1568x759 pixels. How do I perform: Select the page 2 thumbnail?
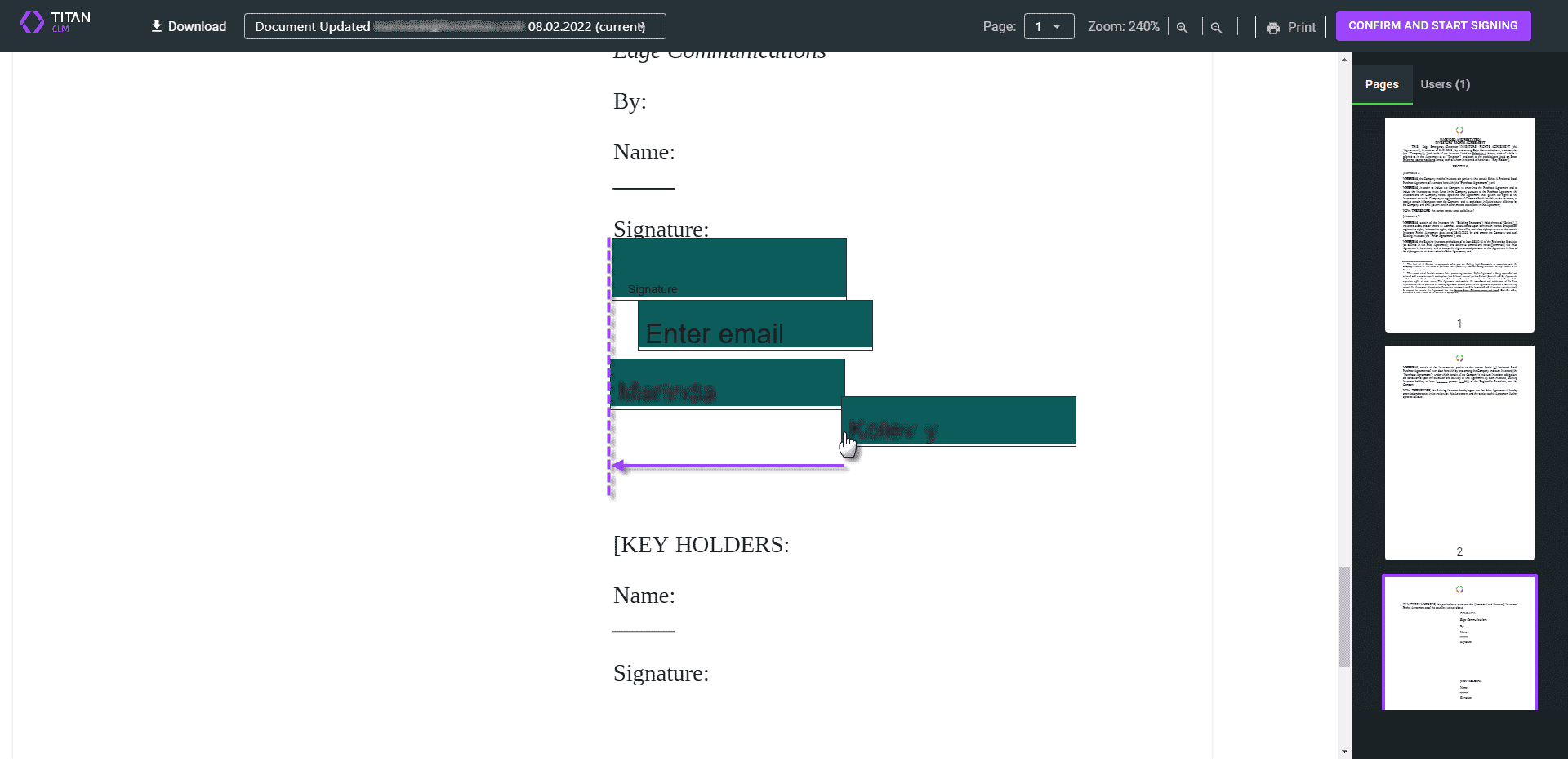click(x=1459, y=452)
